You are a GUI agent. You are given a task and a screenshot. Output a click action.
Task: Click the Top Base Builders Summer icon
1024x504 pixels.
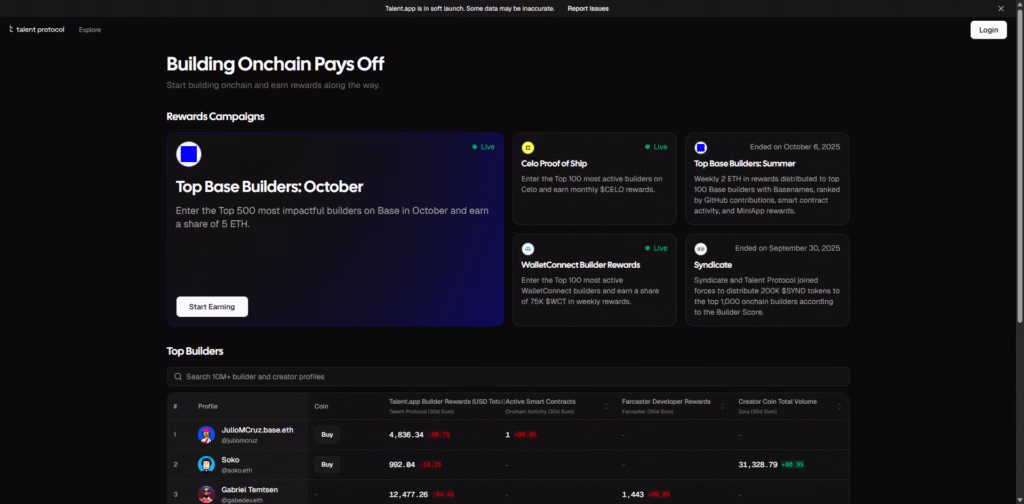coord(701,147)
